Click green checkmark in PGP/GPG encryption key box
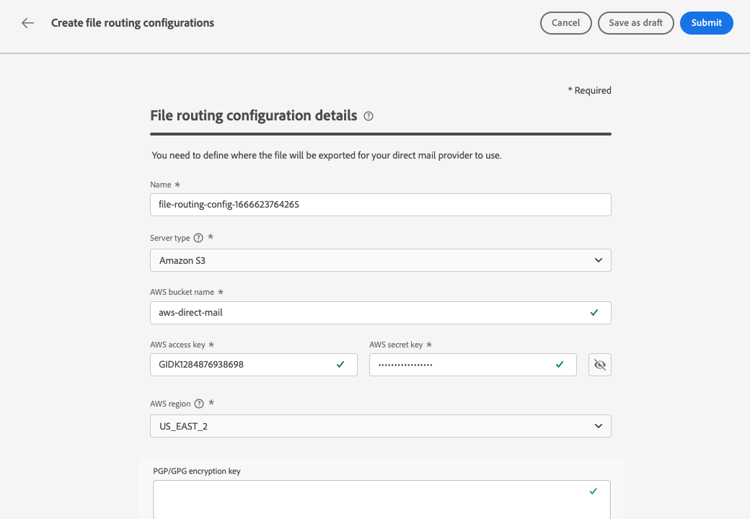The width and height of the screenshot is (750, 519). (593, 491)
